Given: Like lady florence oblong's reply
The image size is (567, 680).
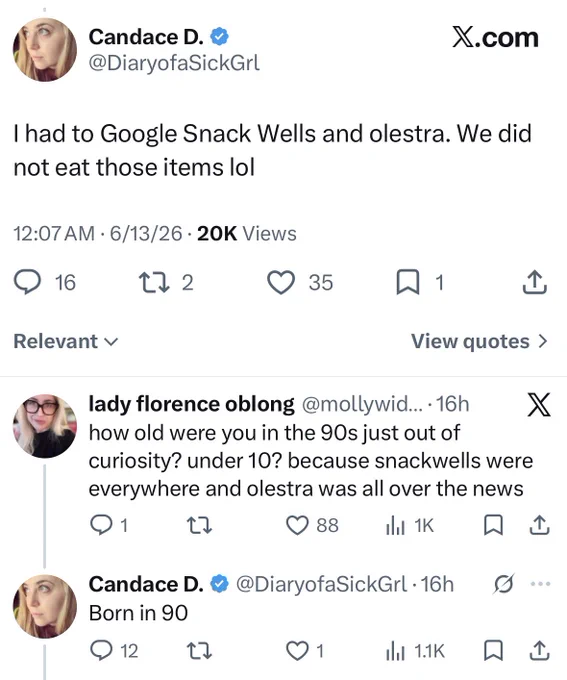Looking at the screenshot, I should [297, 525].
